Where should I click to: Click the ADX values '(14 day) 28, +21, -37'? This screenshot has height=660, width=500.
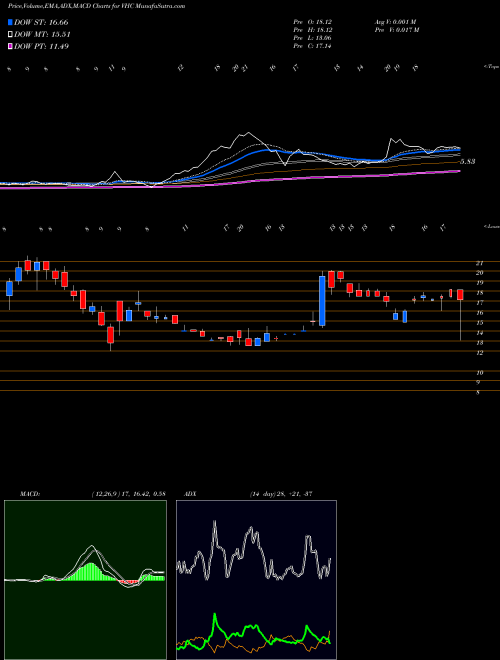pyautogui.click(x=281, y=494)
